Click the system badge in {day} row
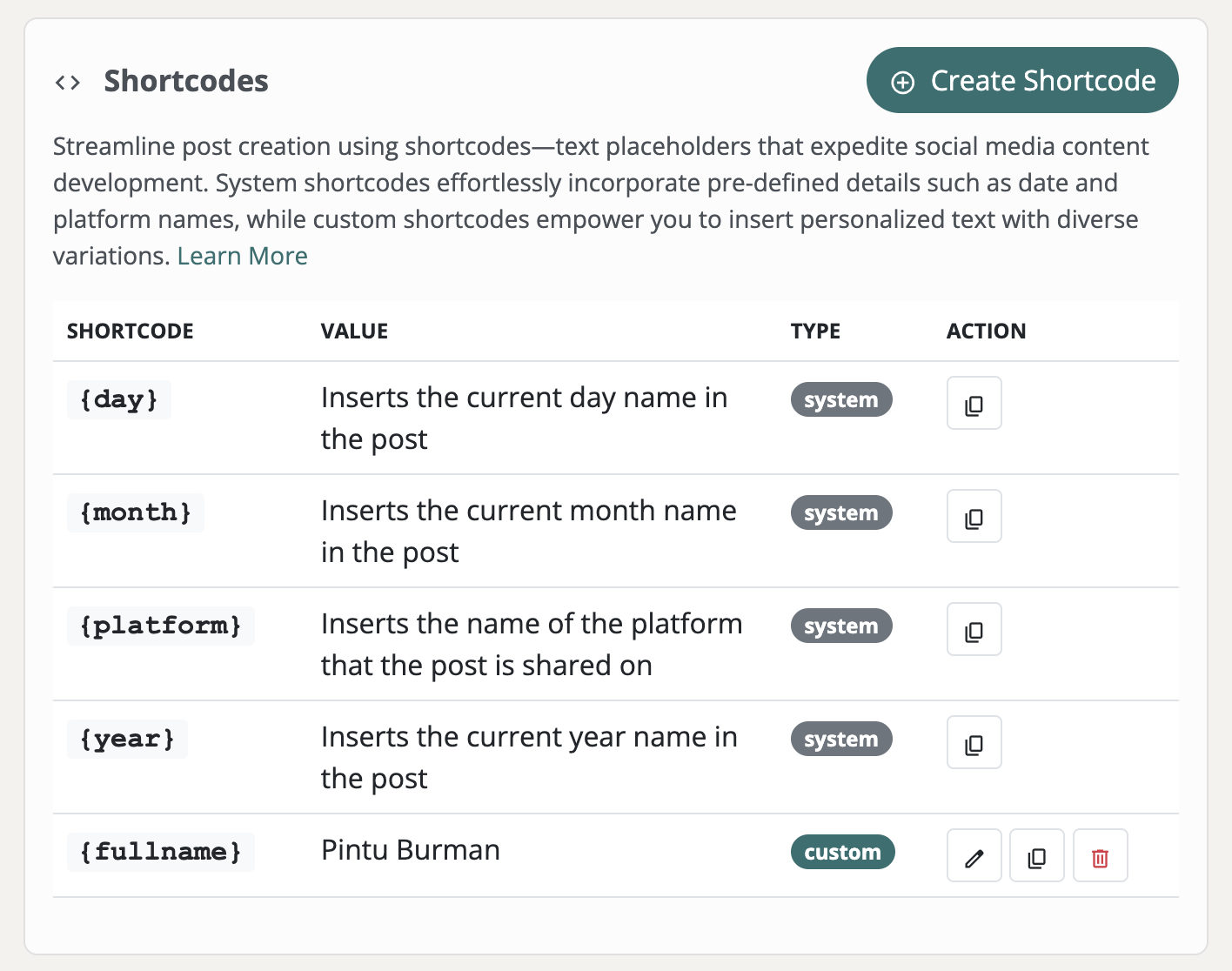Image resolution: width=1232 pixels, height=971 pixels. 840,399
